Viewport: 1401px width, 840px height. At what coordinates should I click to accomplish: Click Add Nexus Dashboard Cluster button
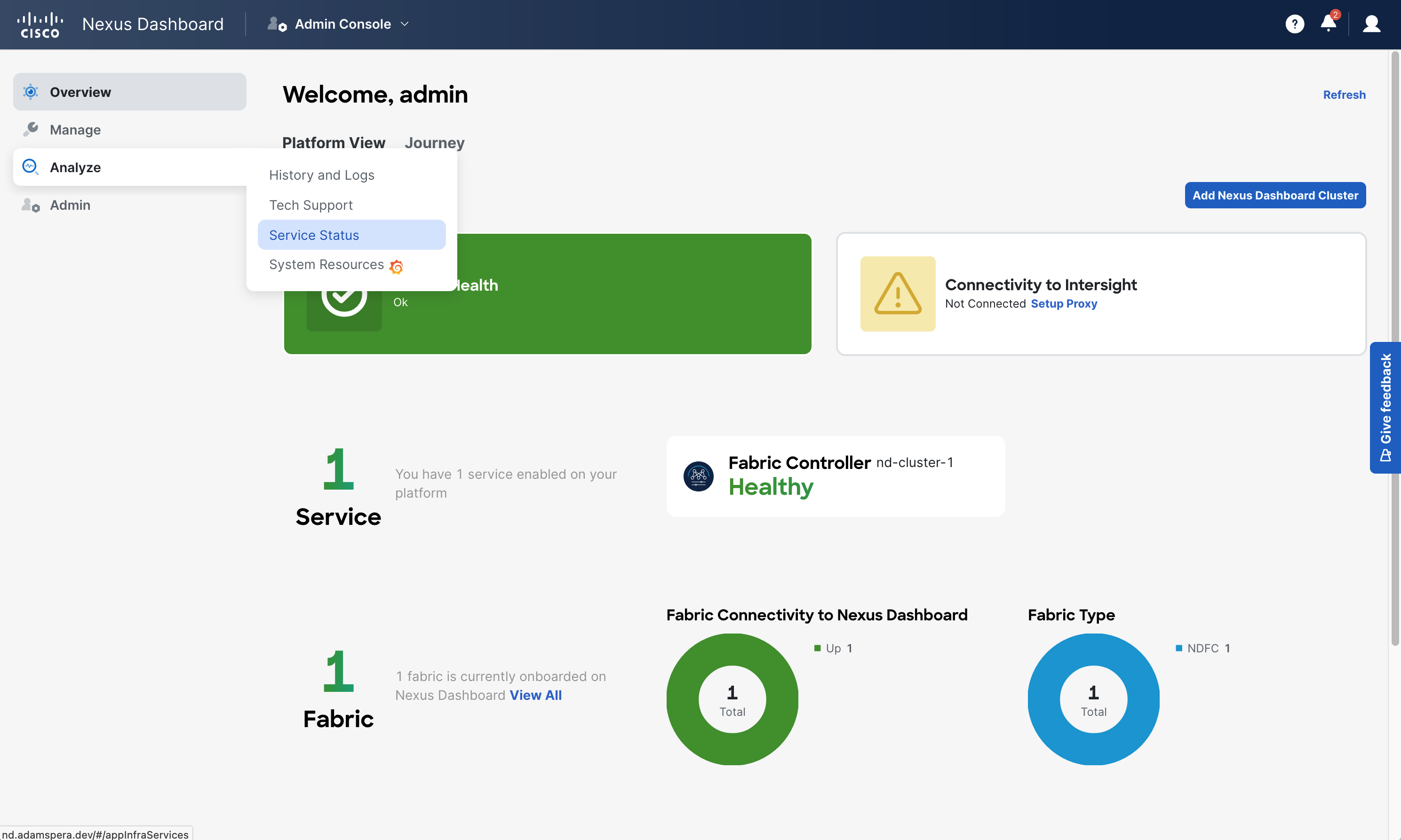pos(1275,195)
